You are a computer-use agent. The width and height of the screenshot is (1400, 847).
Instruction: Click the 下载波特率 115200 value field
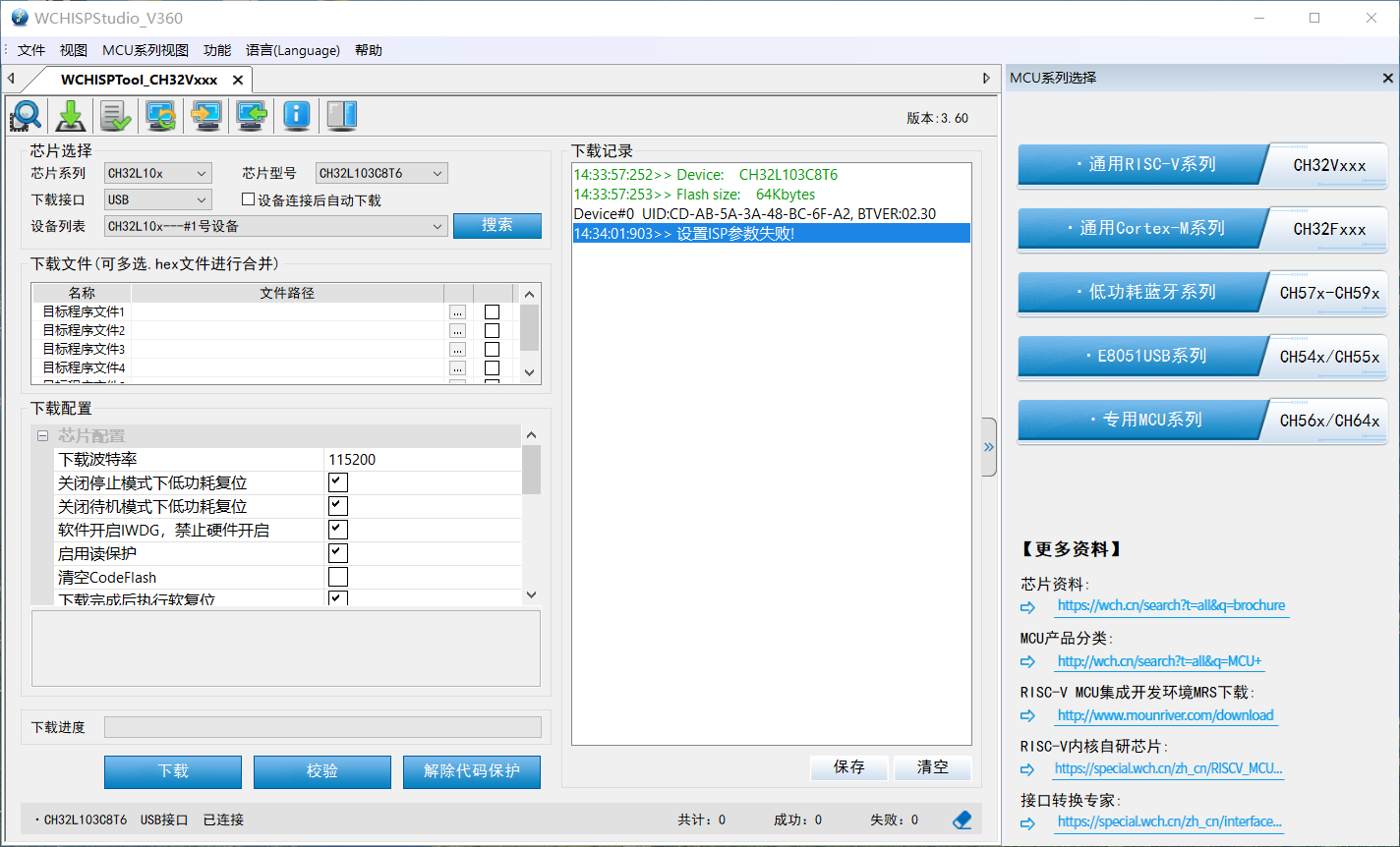(423, 459)
